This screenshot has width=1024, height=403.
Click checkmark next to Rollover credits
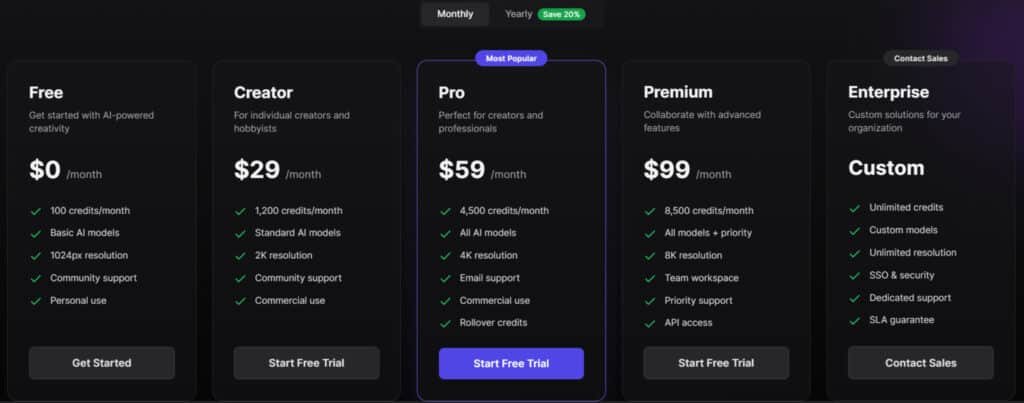[x=445, y=322]
